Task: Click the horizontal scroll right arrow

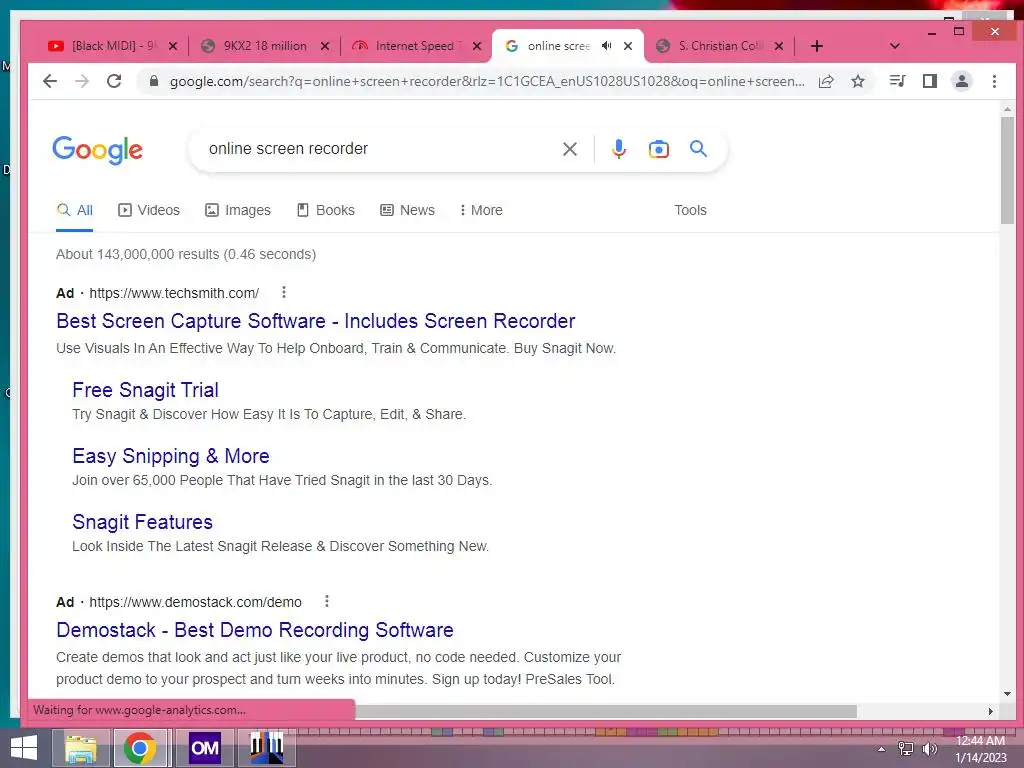Action: (x=991, y=711)
